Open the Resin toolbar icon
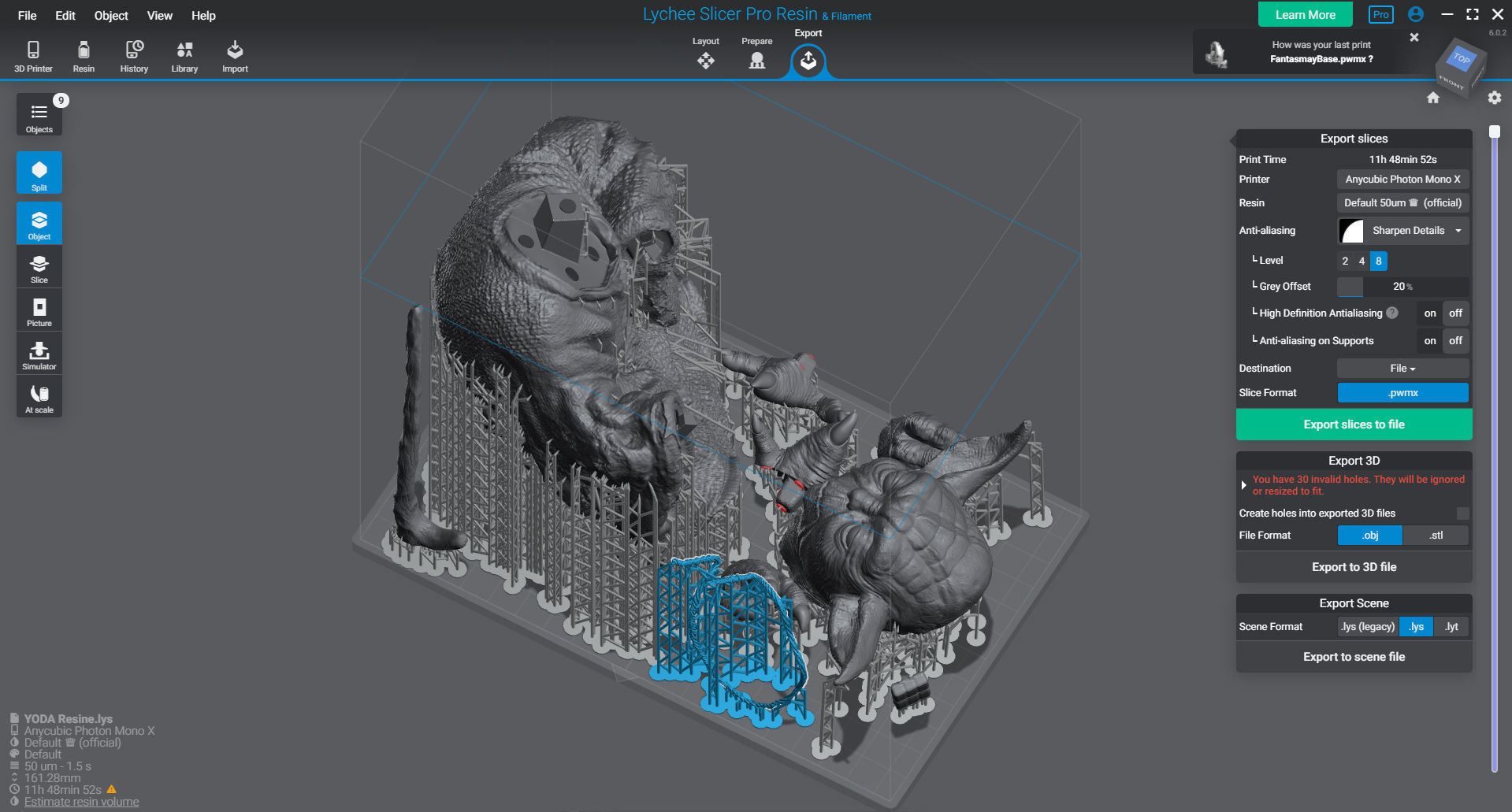 coord(84,57)
